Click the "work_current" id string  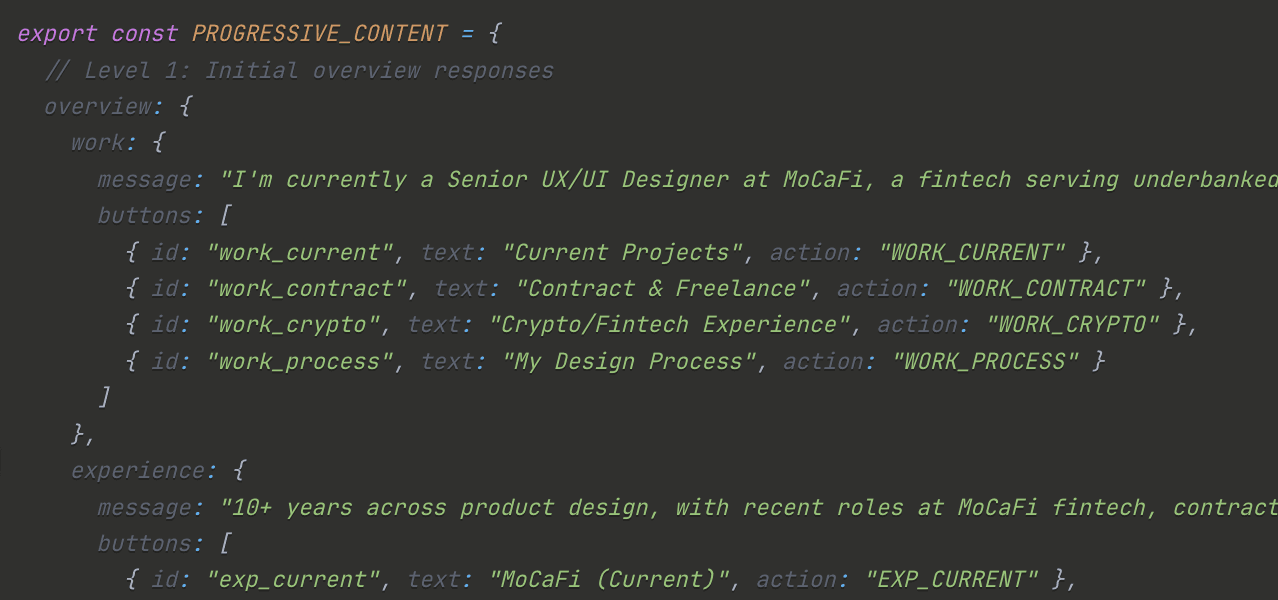coord(300,253)
